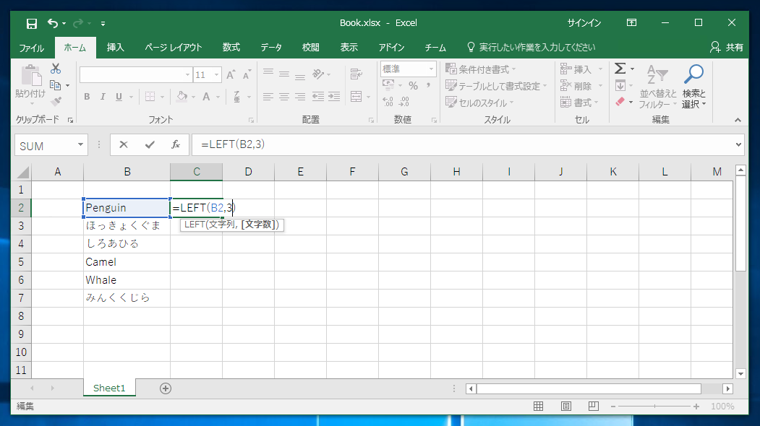760x426 pixels.
Task: Open セルのスタイル dropdown
Action: (480, 102)
